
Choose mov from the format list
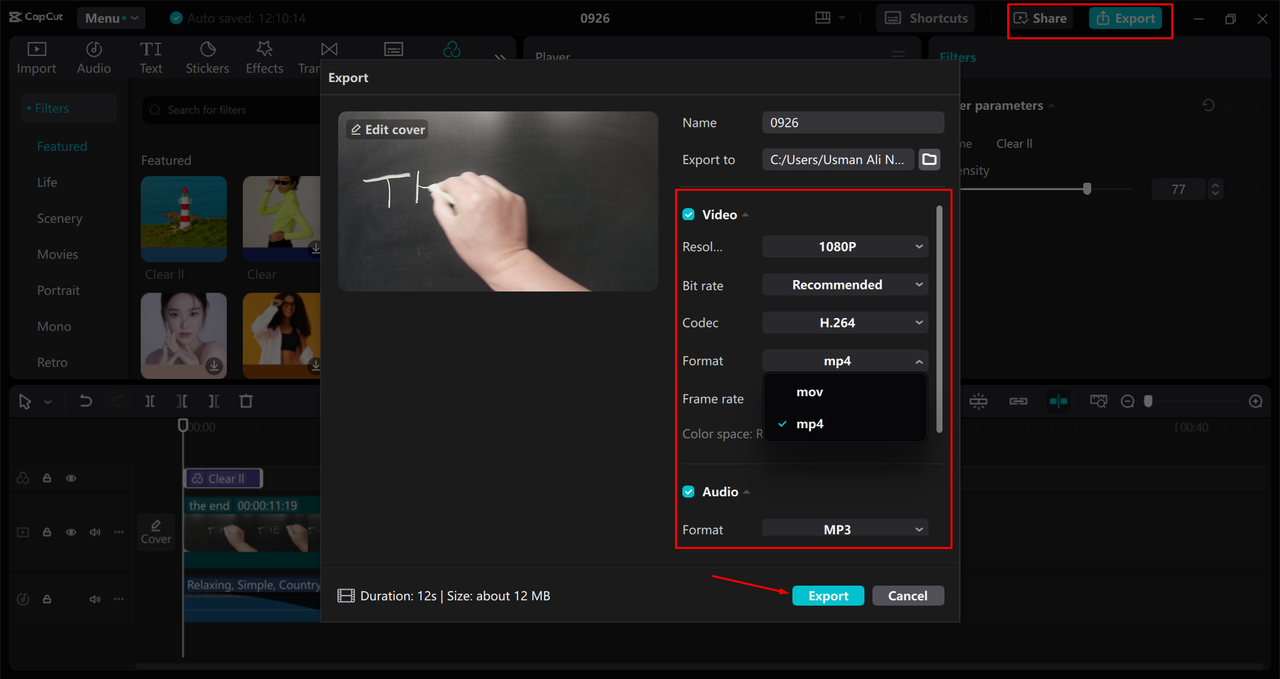click(x=845, y=392)
